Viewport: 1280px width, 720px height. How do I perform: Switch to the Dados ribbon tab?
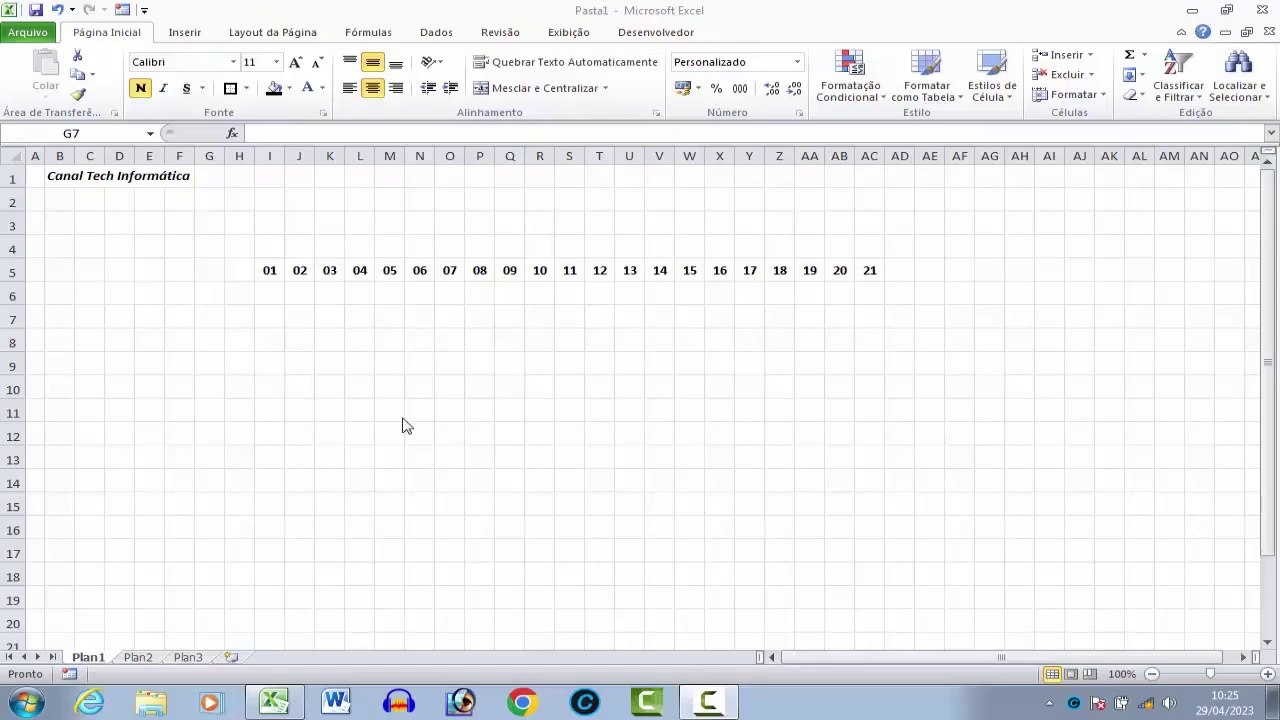pos(436,32)
